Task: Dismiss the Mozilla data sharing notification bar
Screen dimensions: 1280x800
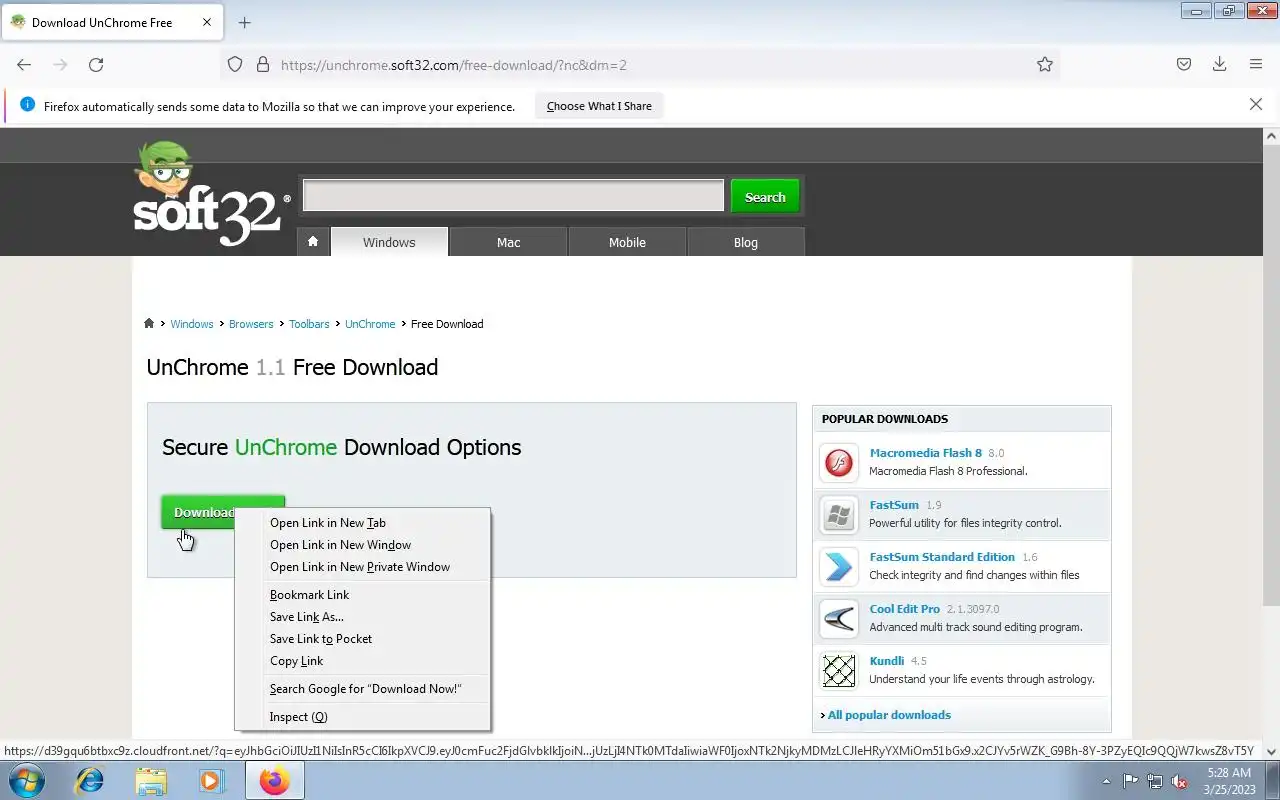Action: pyautogui.click(x=1256, y=104)
